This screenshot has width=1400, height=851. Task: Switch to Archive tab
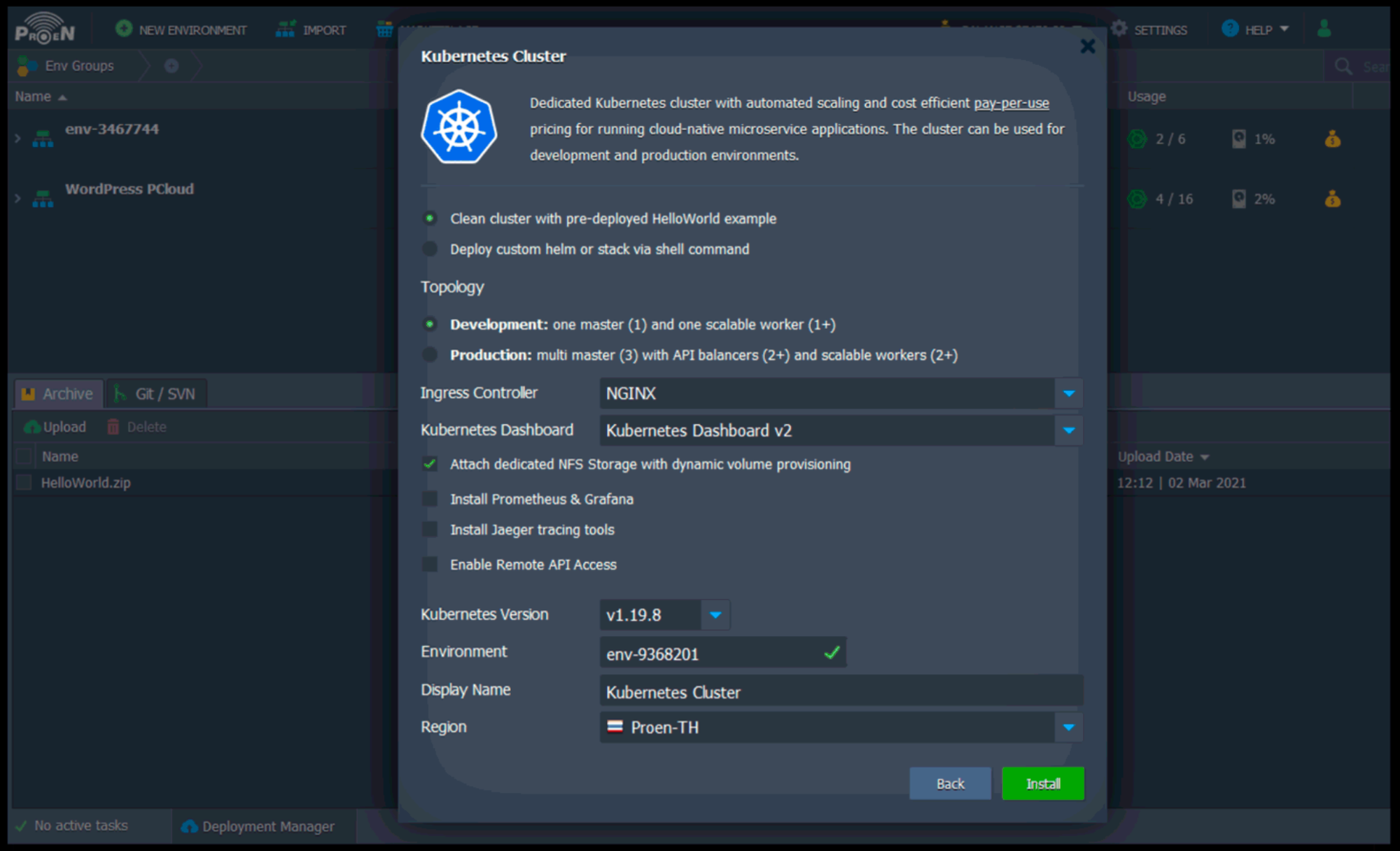point(59,394)
